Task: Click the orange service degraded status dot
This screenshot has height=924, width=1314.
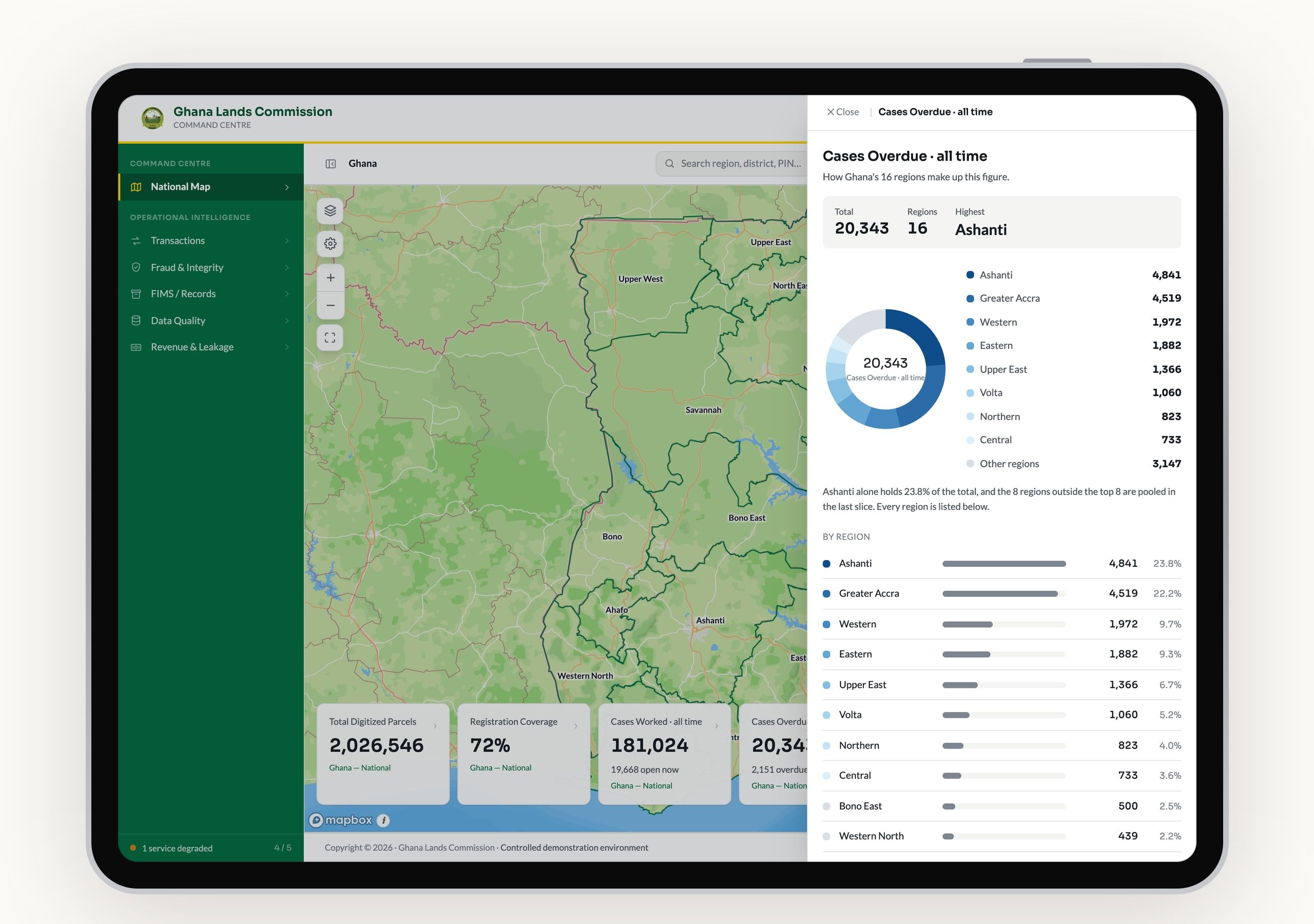Action: click(x=133, y=848)
